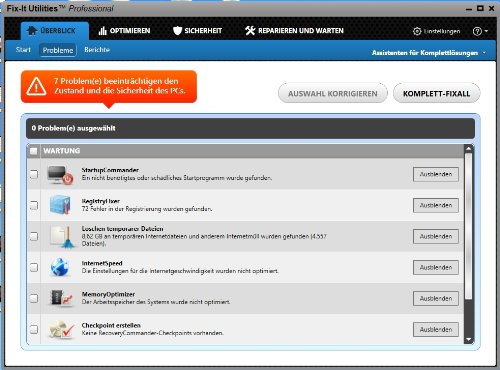This screenshot has height=370, width=500.
Task: Click the InternetSpeed title text
Action: [102, 263]
